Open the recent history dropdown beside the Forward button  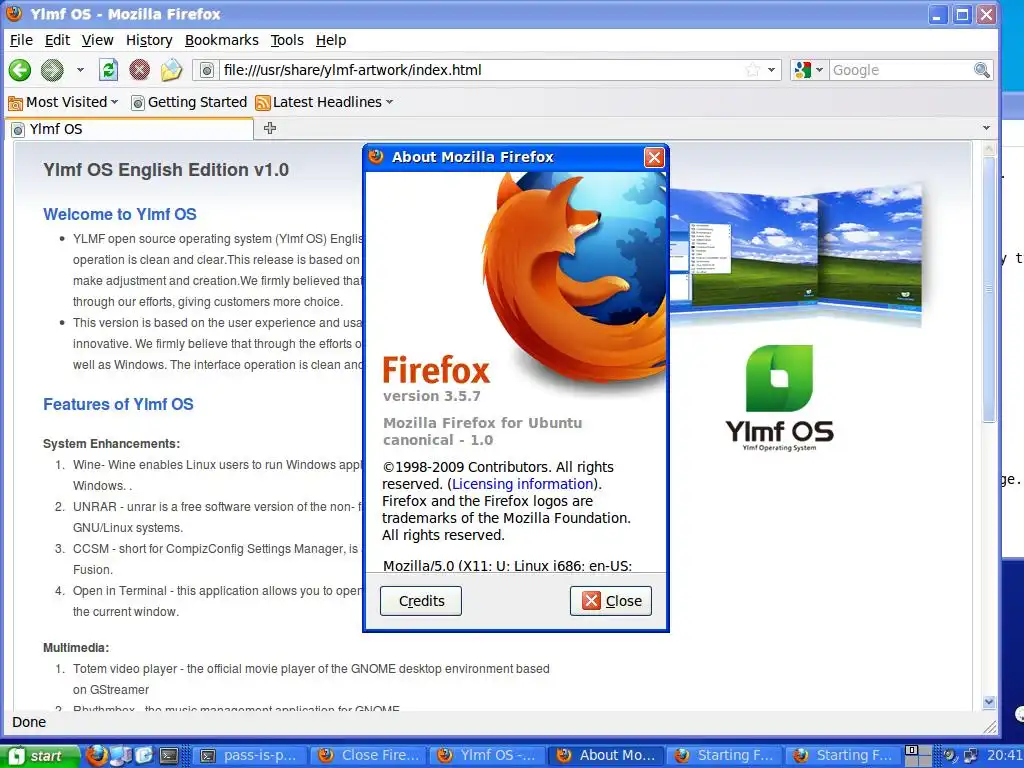tap(80, 70)
